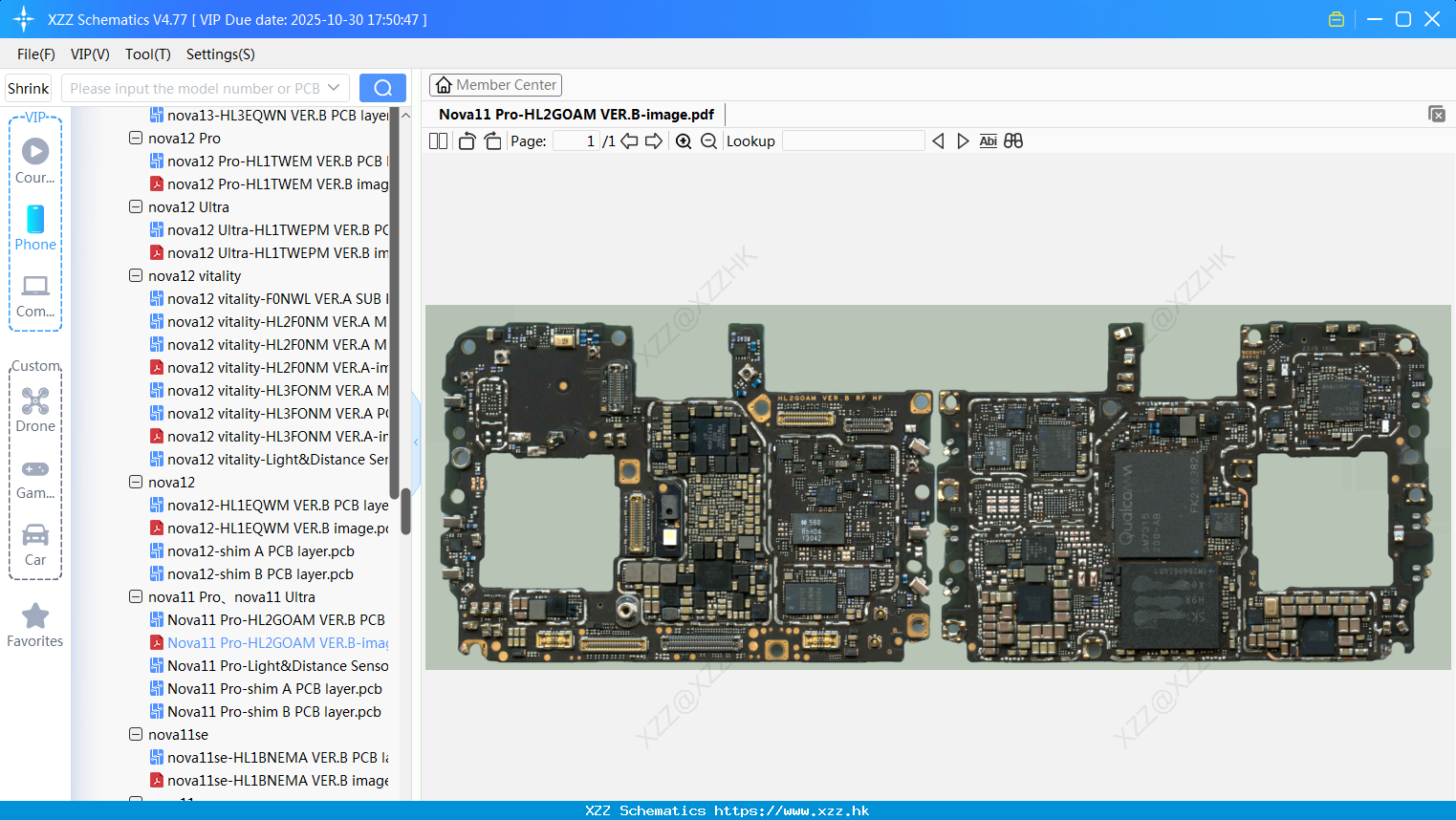Collapse the nova11 Pro、nova11 Ultra folder

point(136,596)
